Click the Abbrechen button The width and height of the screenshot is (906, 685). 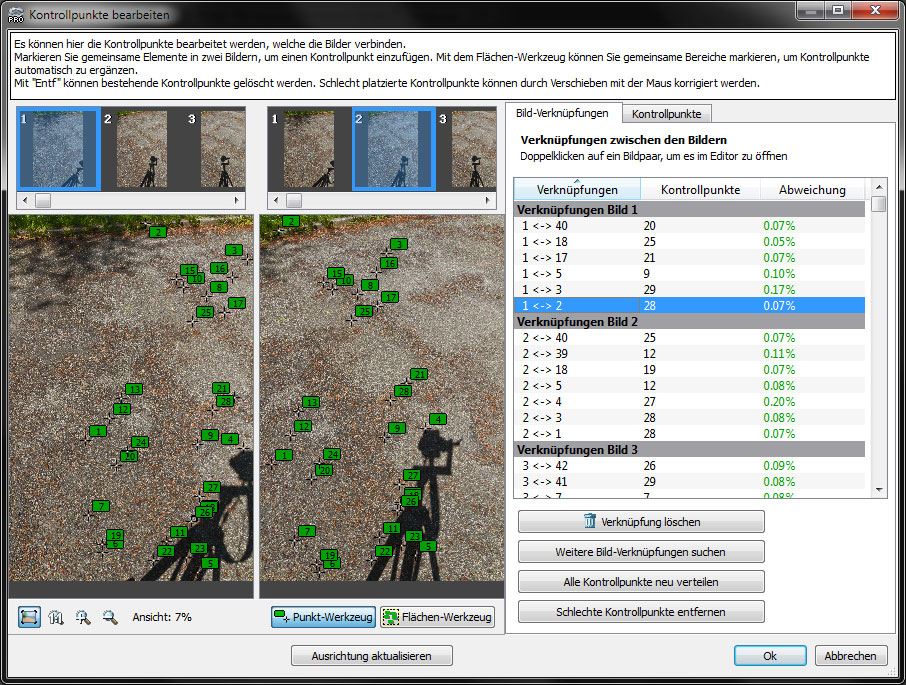click(851, 656)
